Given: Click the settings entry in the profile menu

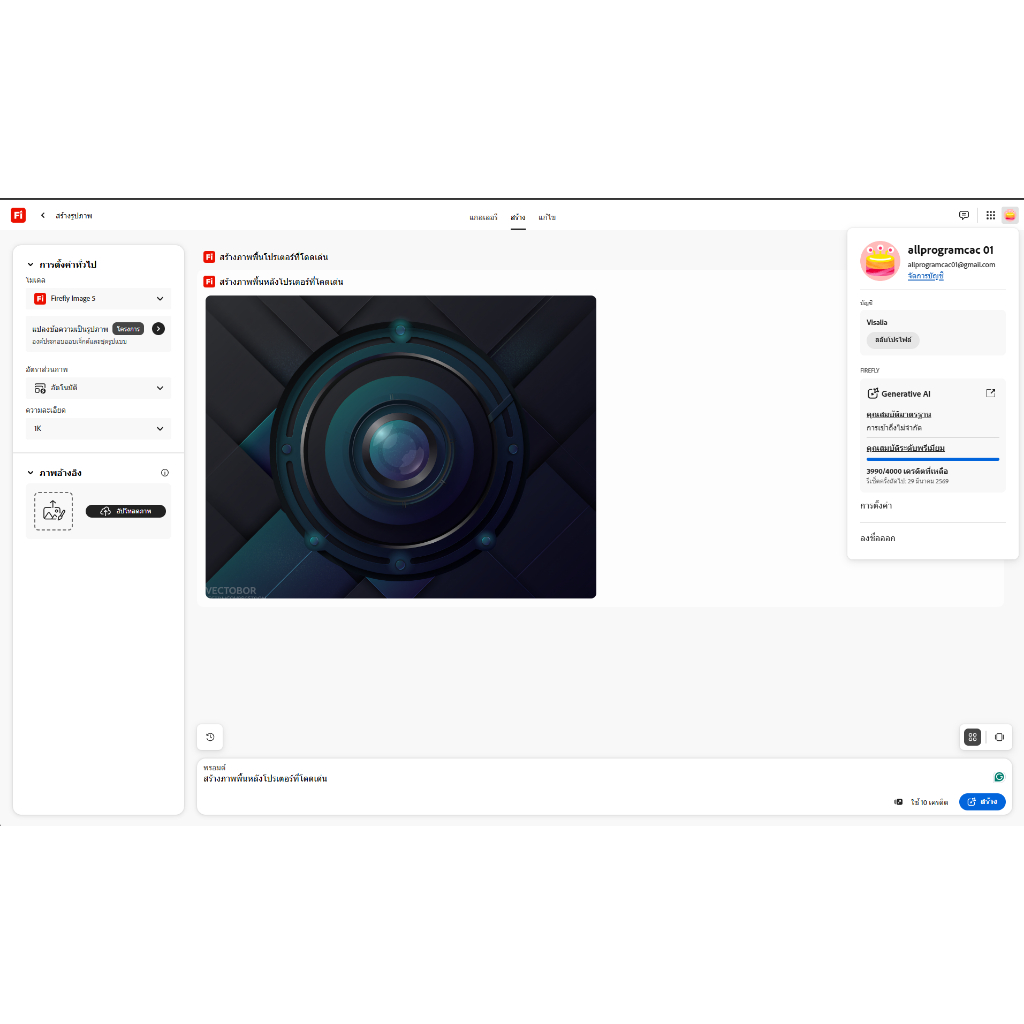Looking at the screenshot, I should tap(876, 505).
